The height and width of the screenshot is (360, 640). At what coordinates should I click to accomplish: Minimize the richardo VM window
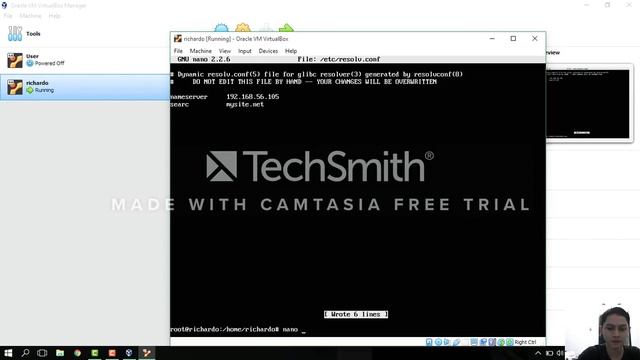(492, 38)
